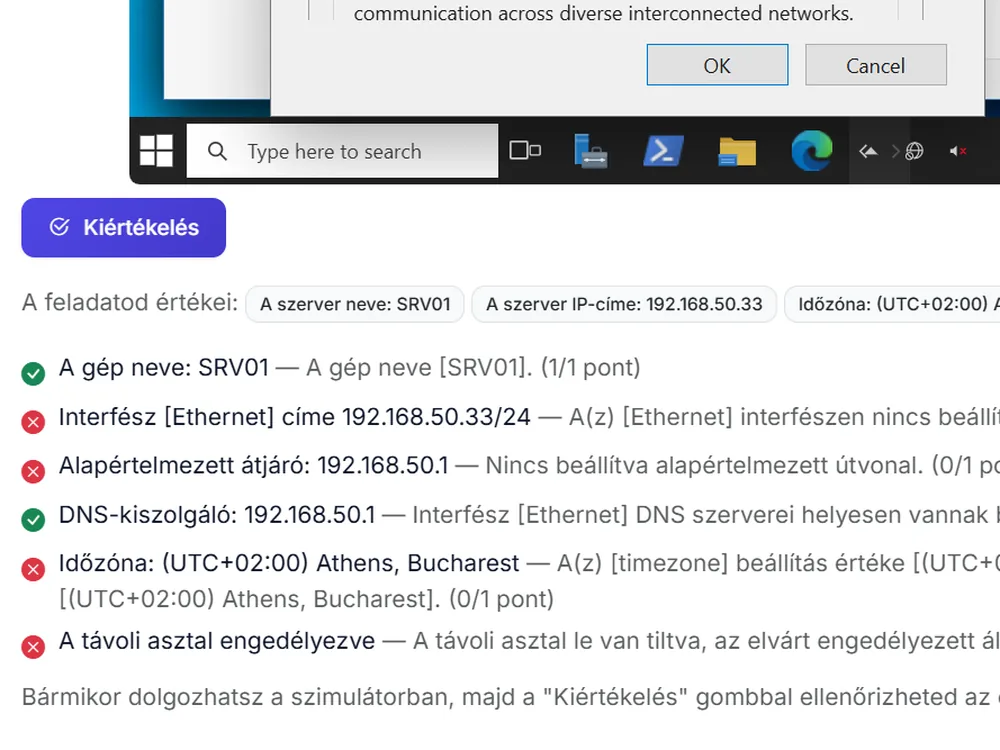Click the '(1/1 pont)' score text
This screenshot has height=750, width=1000.
pos(591,368)
